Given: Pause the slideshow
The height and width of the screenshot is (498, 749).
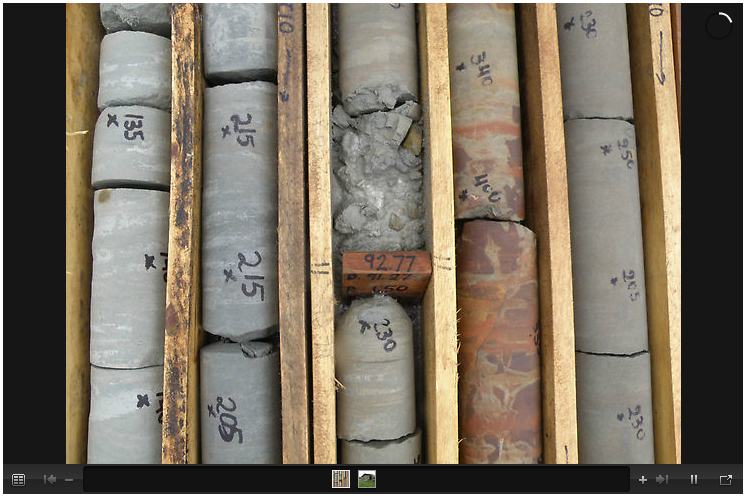Looking at the screenshot, I should pos(693,479).
